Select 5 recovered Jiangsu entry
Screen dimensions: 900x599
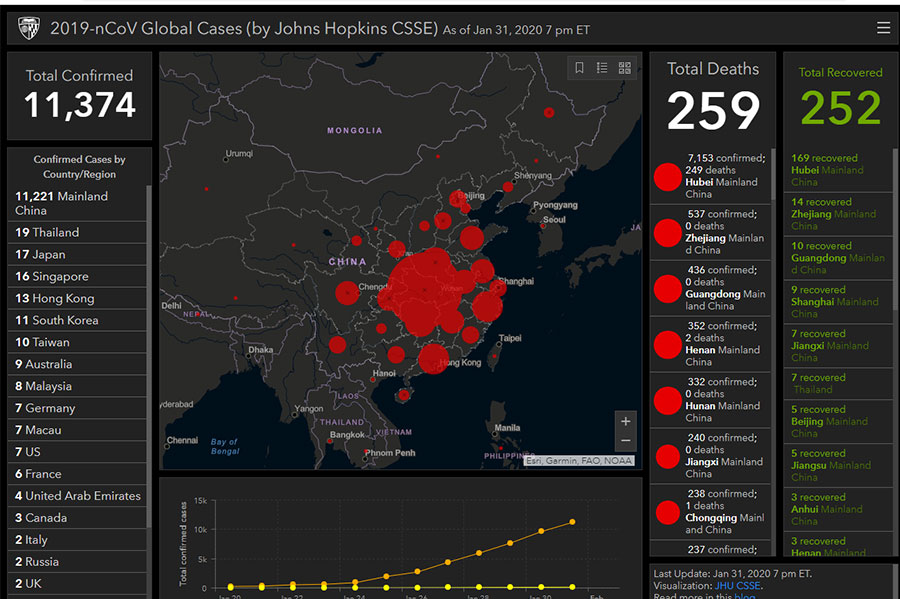pyautogui.click(x=838, y=465)
